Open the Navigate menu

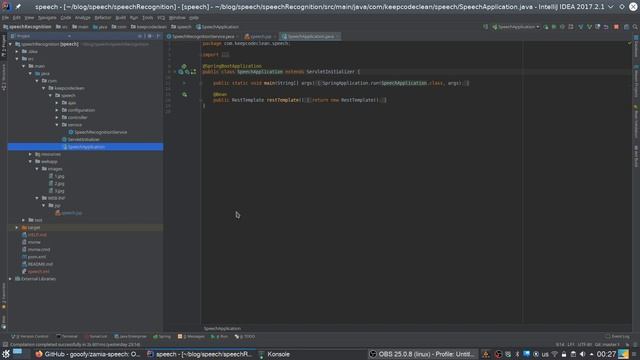click(47, 18)
